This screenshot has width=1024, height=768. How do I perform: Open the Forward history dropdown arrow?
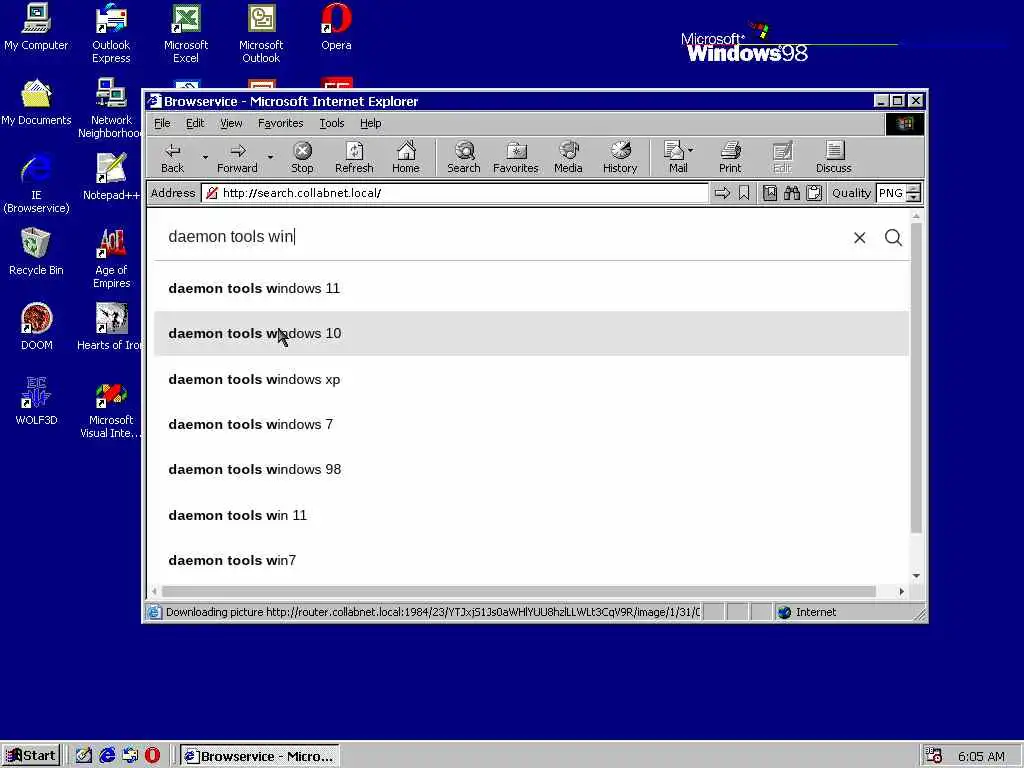coord(270,157)
